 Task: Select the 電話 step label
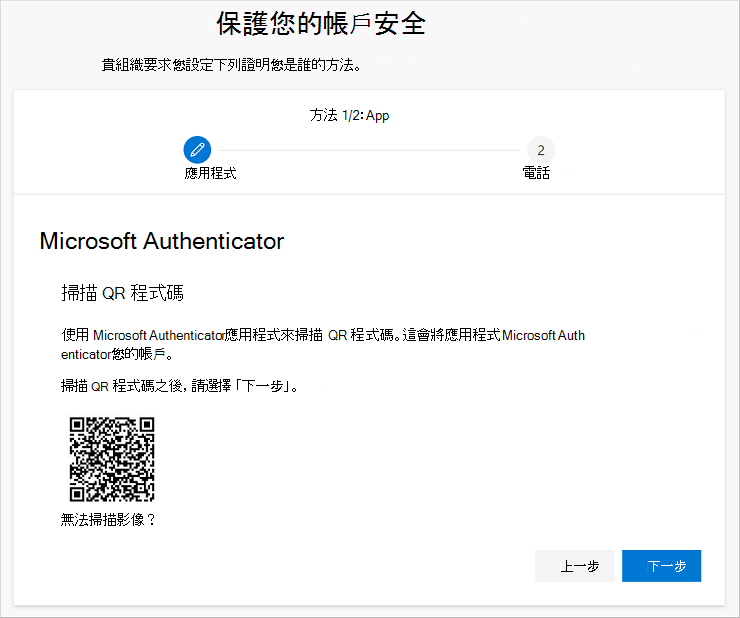(x=536, y=173)
